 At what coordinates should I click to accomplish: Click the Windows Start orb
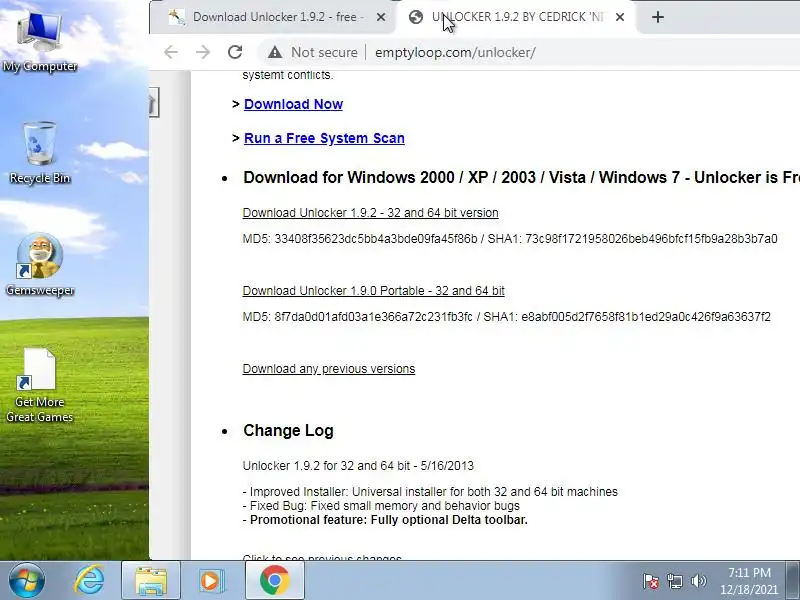tap(26, 581)
